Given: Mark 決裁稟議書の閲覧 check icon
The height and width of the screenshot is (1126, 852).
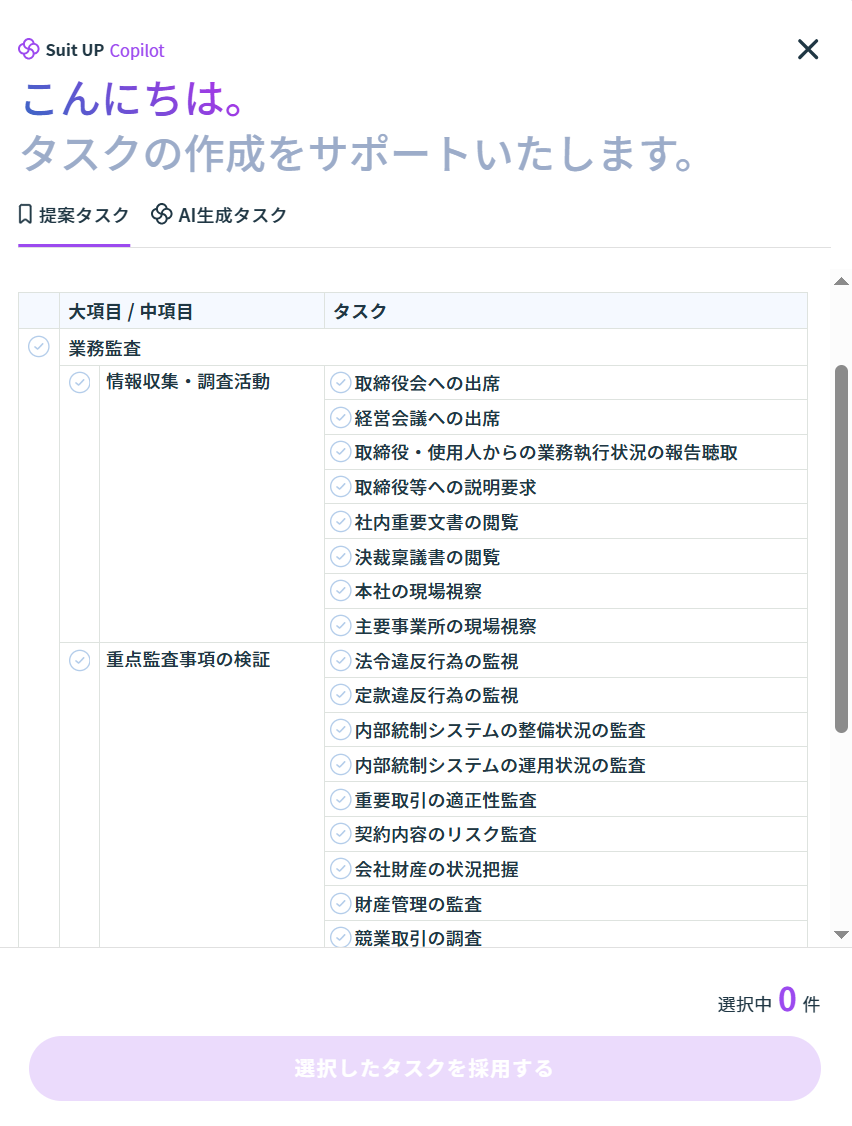Looking at the screenshot, I should tap(341, 557).
